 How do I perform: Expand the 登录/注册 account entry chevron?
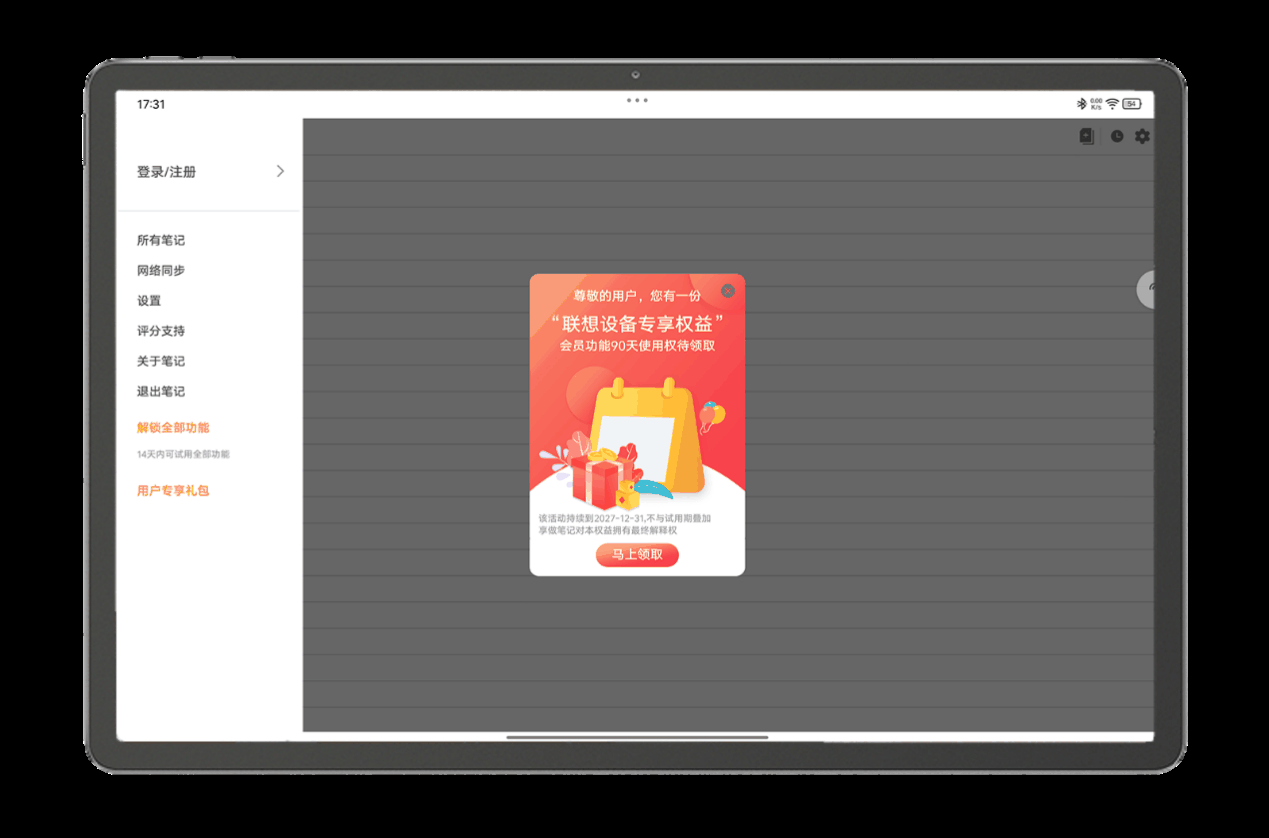click(280, 171)
